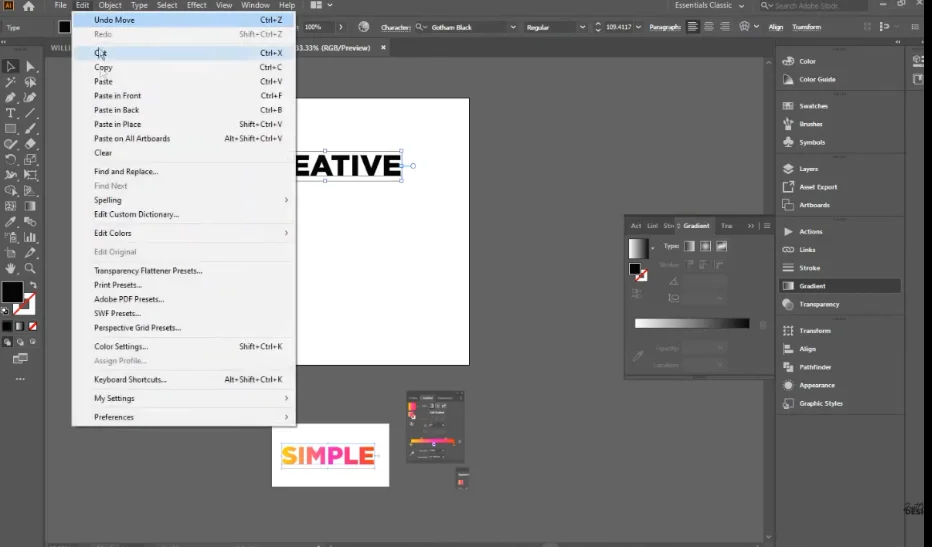Choose Radial Gradient type

706,246
